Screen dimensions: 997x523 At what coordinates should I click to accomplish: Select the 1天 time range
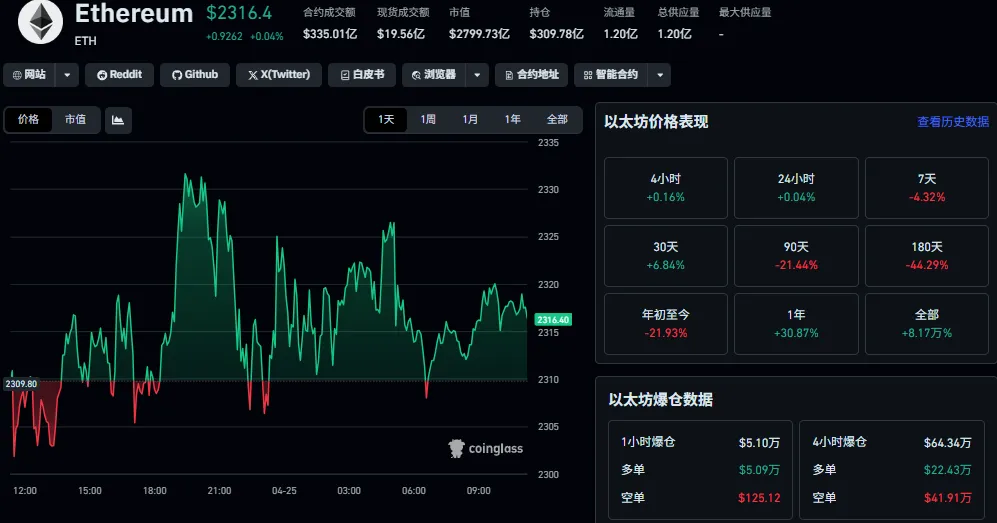pos(386,119)
